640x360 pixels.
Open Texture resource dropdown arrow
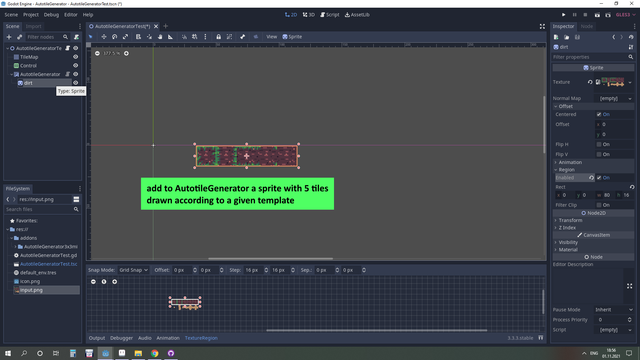pyautogui.click(x=630, y=82)
